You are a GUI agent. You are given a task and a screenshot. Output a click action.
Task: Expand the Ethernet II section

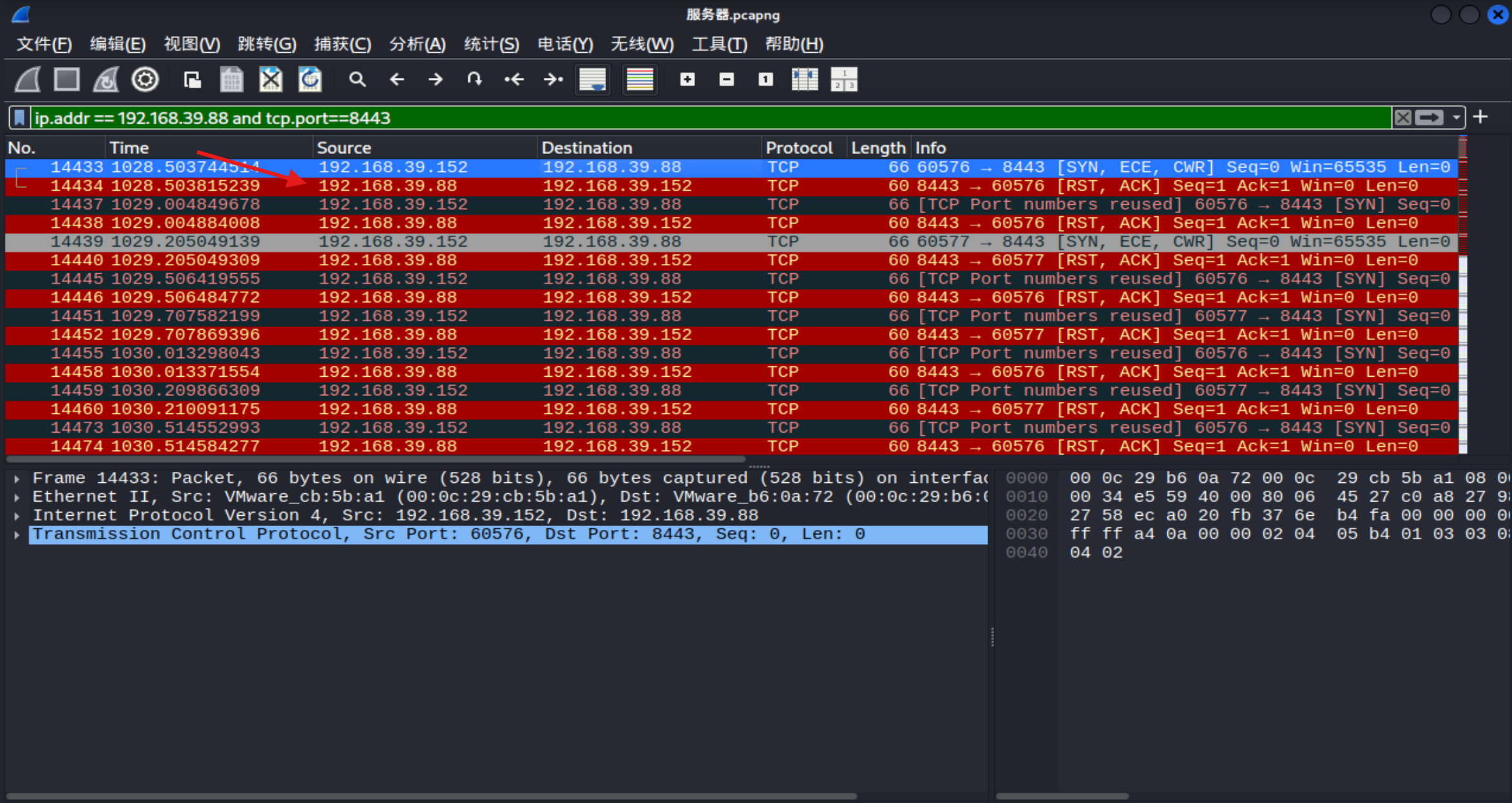point(17,497)
